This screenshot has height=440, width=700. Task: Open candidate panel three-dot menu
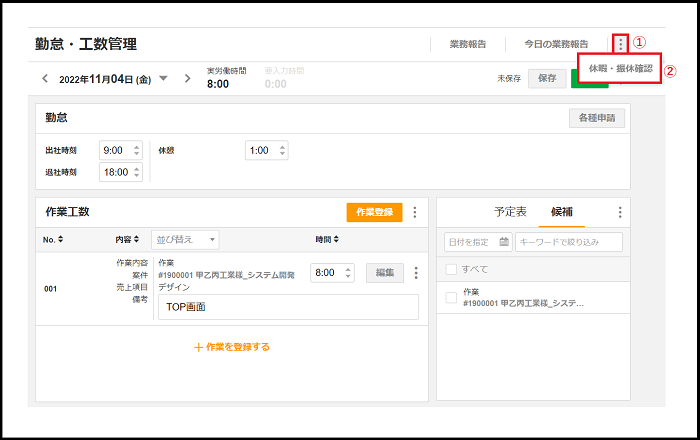pos(620,212)
